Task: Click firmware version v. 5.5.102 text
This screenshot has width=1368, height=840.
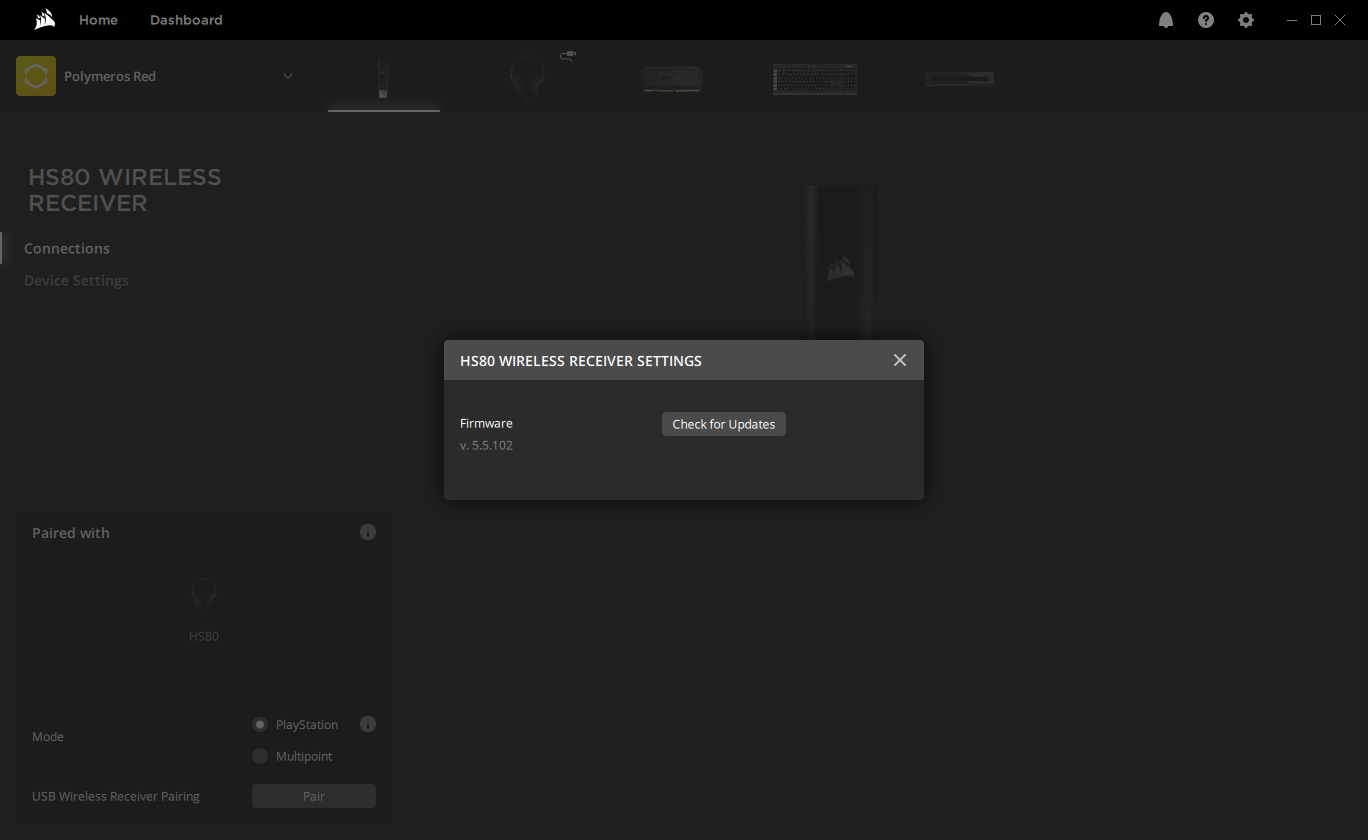Action: coord(486,445)
